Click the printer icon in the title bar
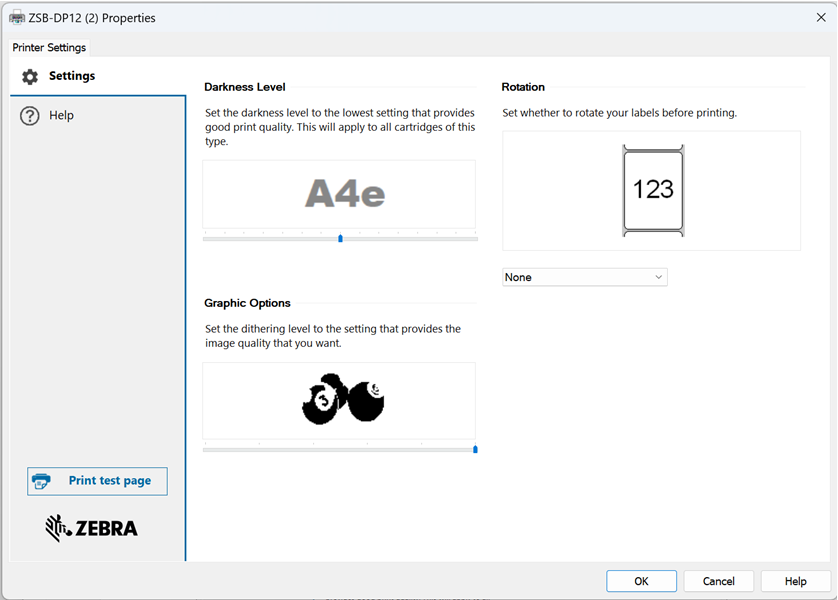Image resolution: width=838 pixels, height=600 pixels. click(x=17, y=17)
